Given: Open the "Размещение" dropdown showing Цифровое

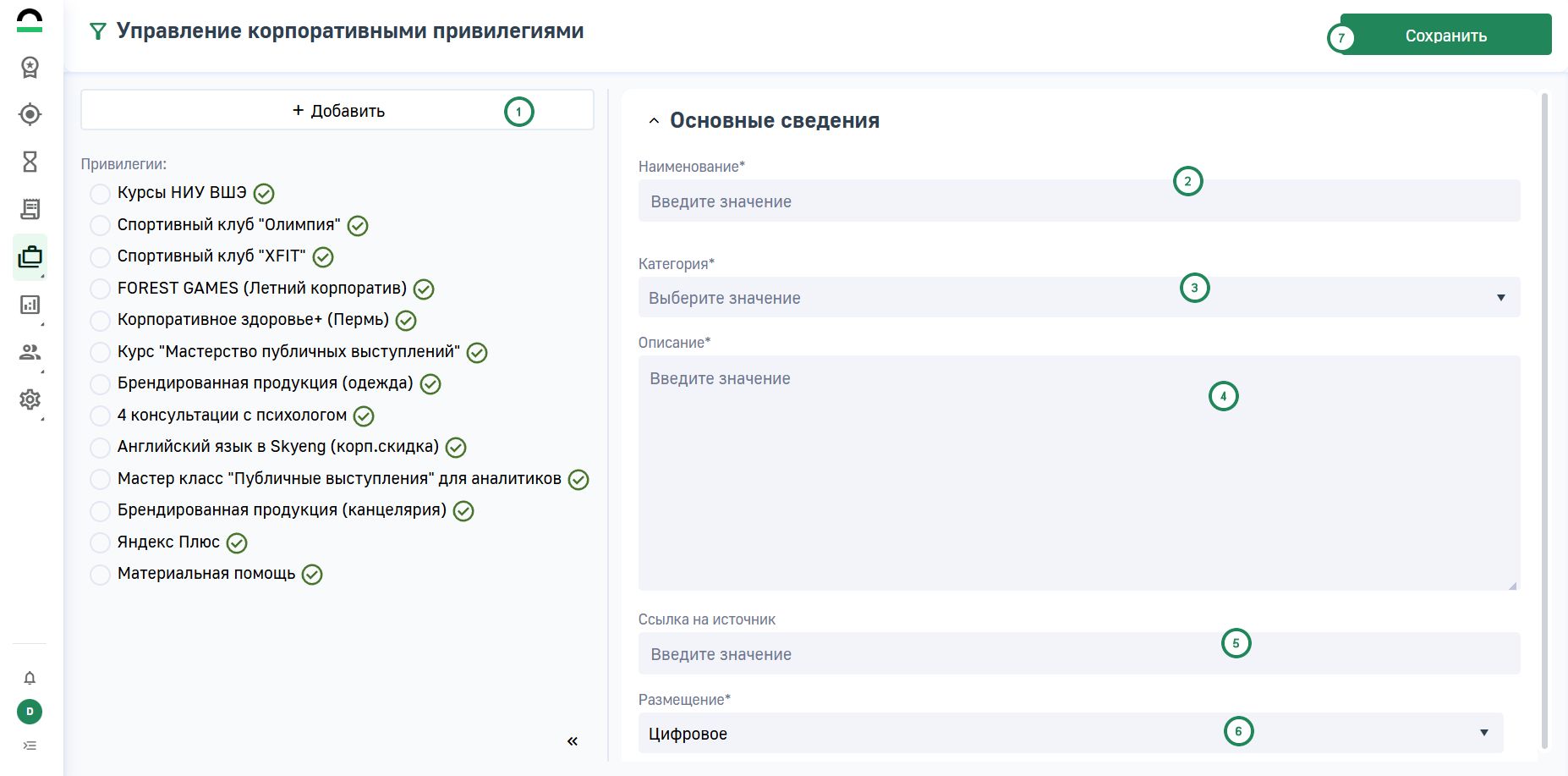Looking at the screenshot, I should (1070, 734).
